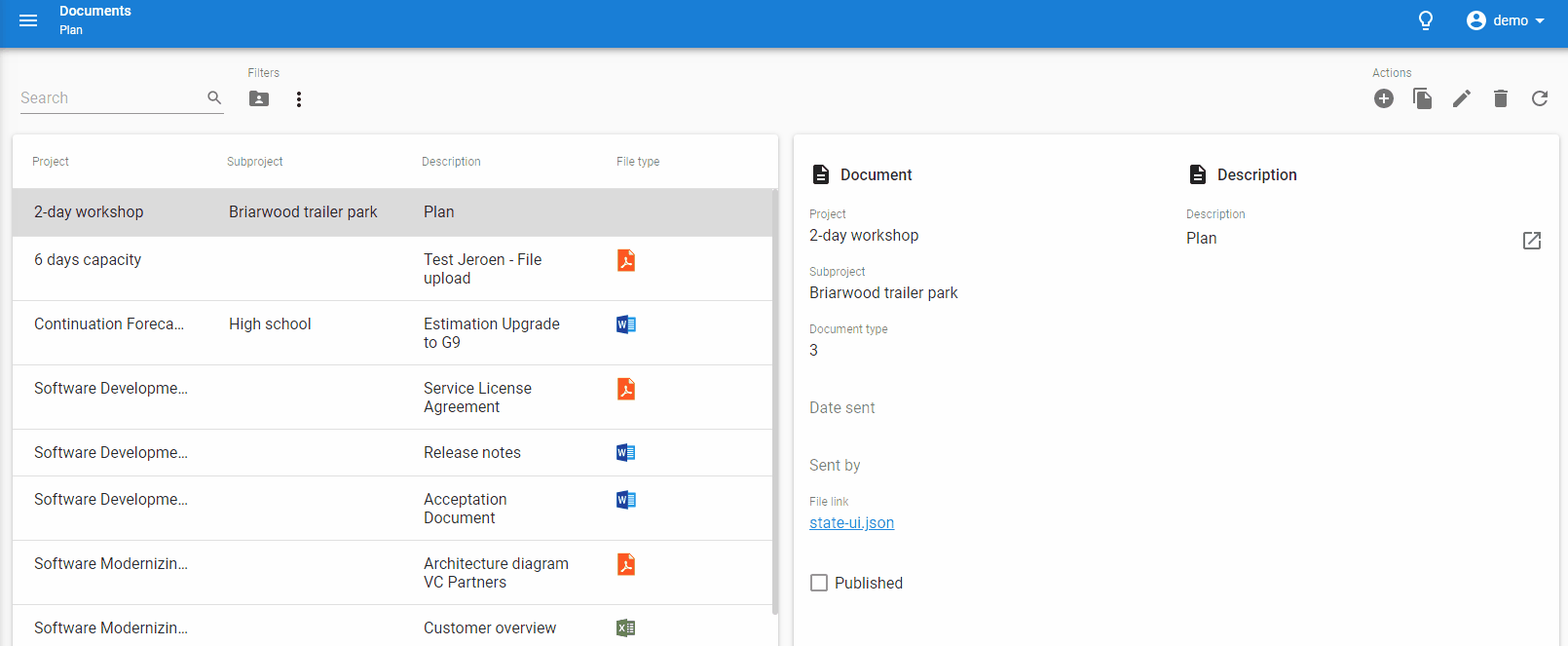Click Briarwood trailer park cell in table
Image resolution: width=1568 pixels, height=646 pixels.
click(x=303, y=212)
